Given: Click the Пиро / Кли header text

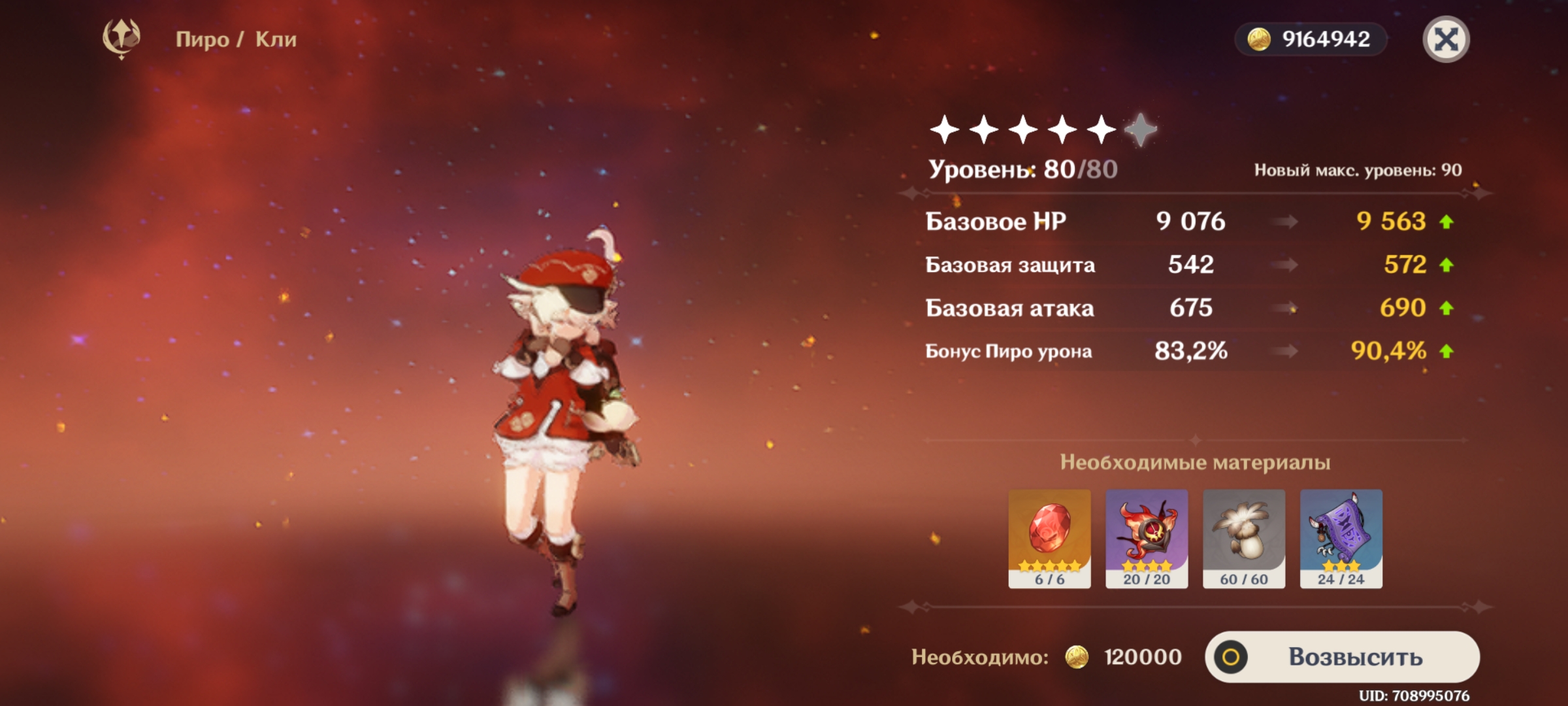Looking at the screenshot, I should (x=236, y=39).
